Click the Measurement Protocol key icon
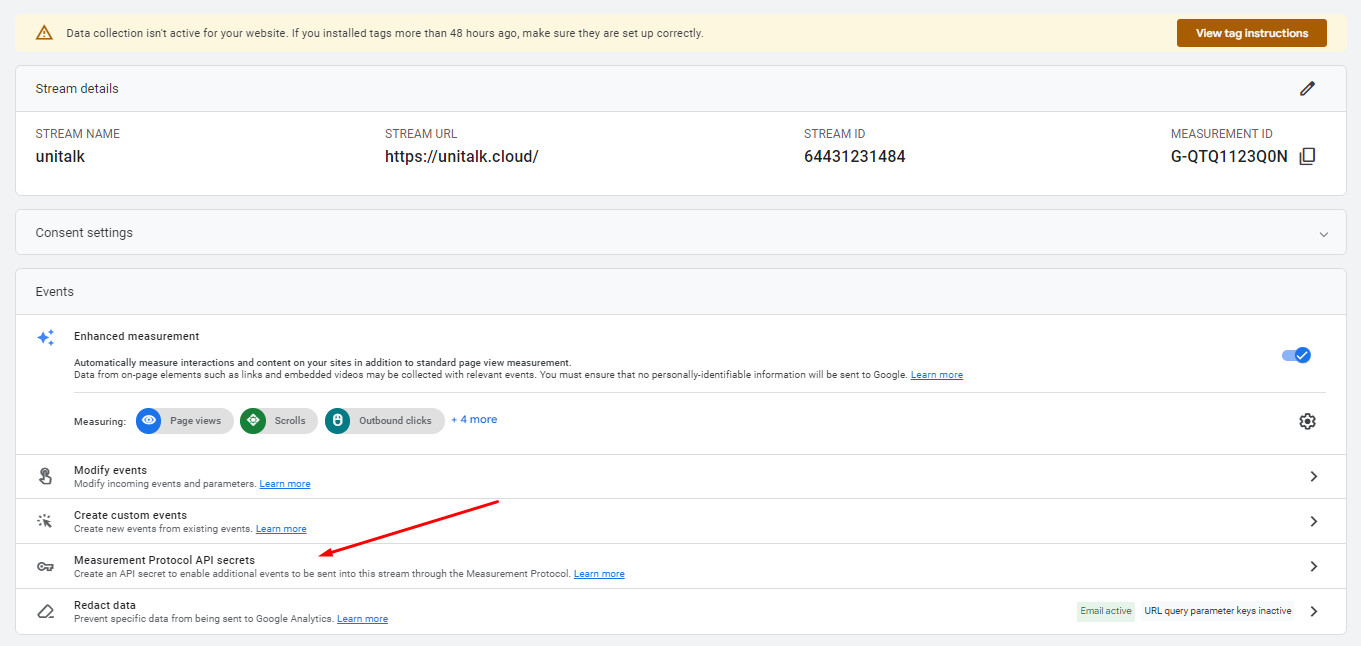Viewport: 1361px width, 646px height. (x=45, y=567)
